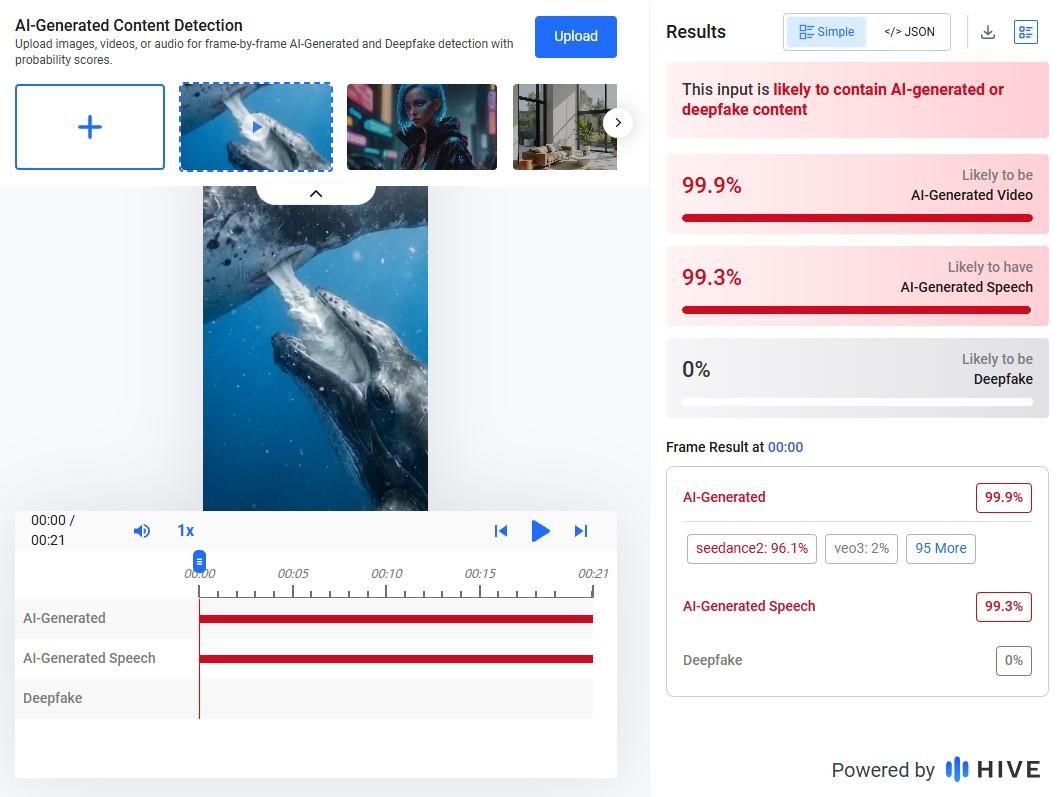Toggle the detailed results view icon
Viewport: 1064px width, 797px height.
[1025, 32]
